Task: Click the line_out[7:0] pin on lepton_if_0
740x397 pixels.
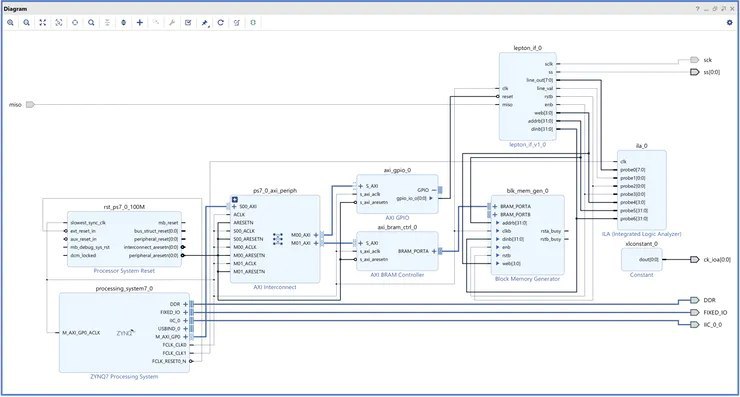Action: click(539, 80)
